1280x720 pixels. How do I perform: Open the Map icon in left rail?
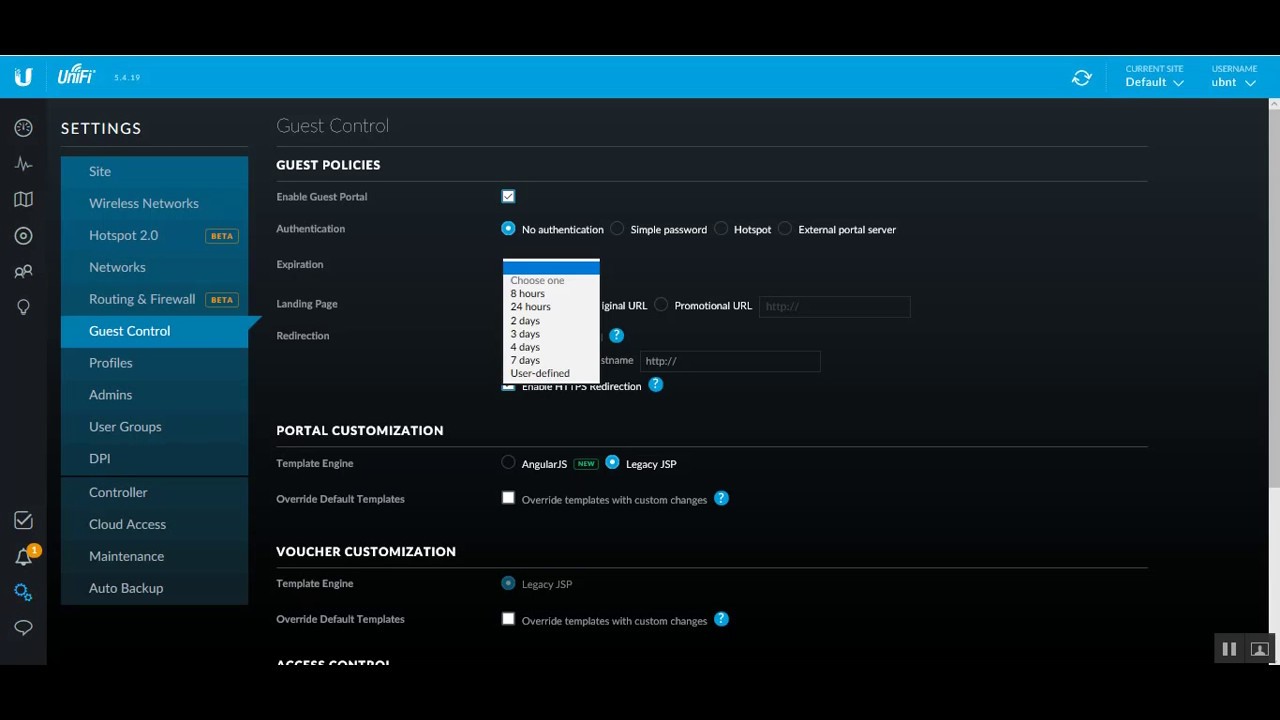(23, 200)
